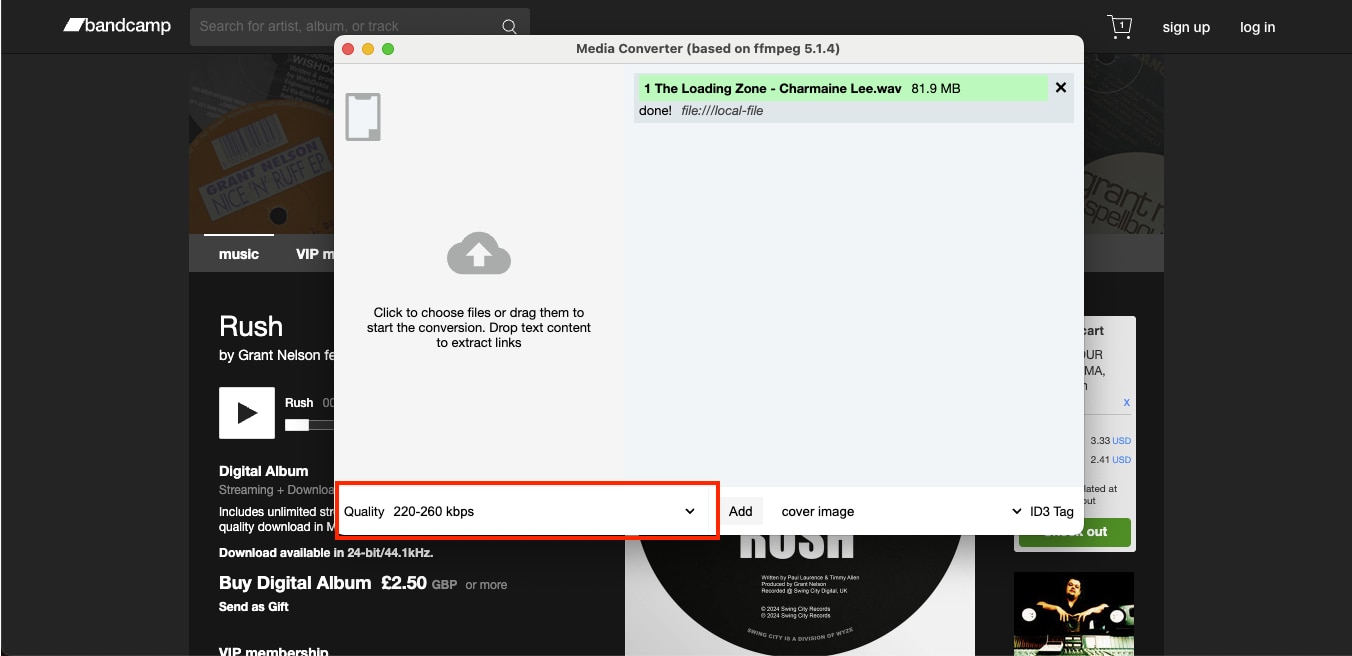This screenshot has height=656, width=1352.
Task: Click the sign up link
Action: (x=1186, y=27)
